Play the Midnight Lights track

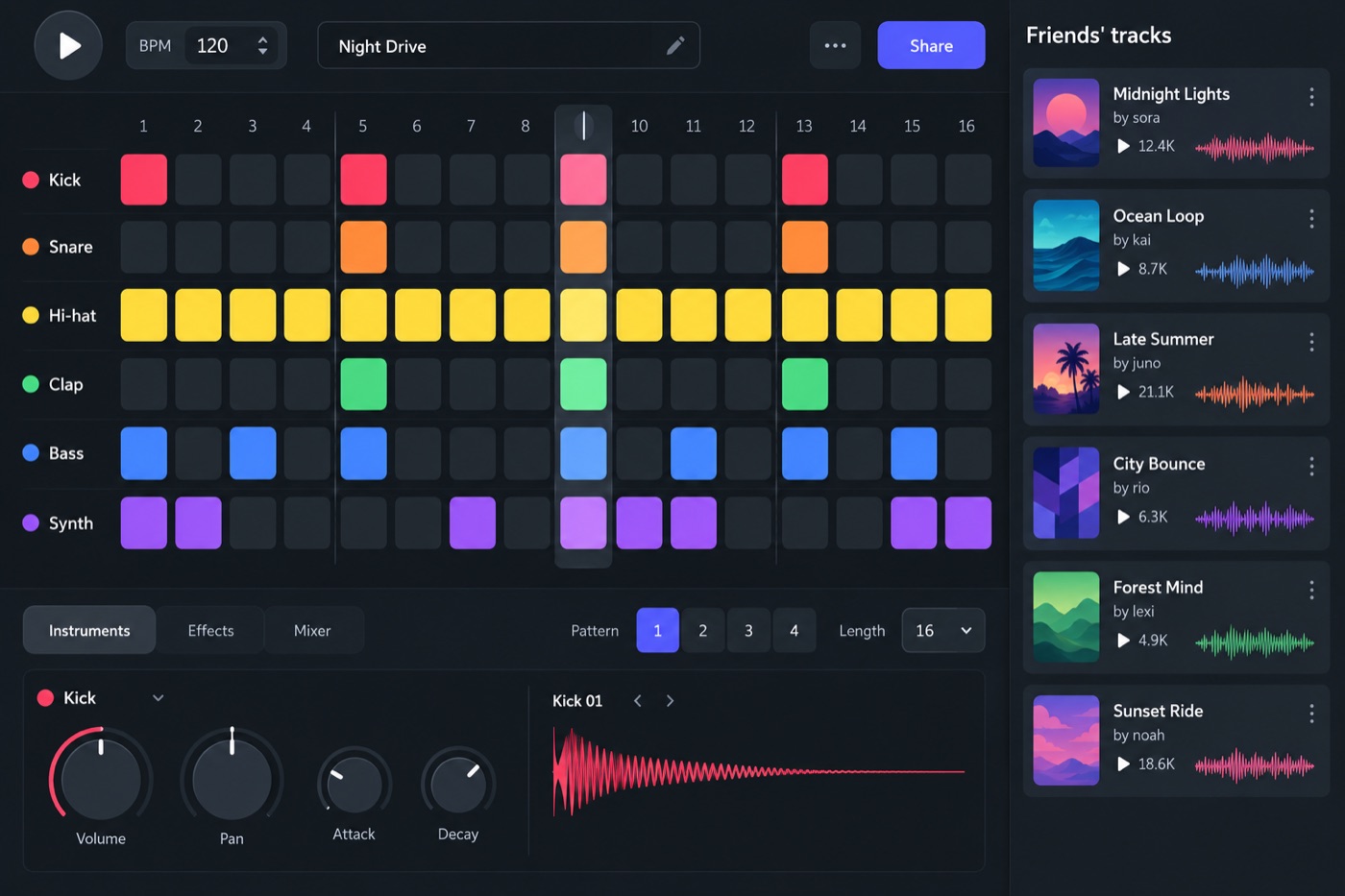(1123, 146)
